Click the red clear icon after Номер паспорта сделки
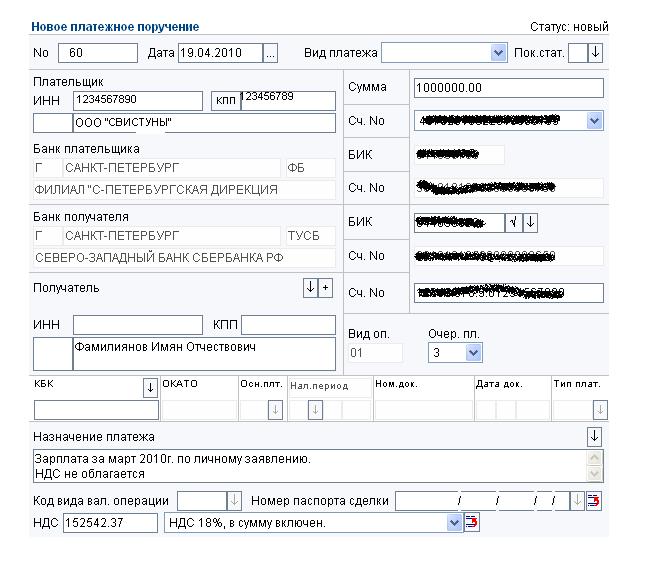This screenshot has height=569, width=654. click(594, 501)
